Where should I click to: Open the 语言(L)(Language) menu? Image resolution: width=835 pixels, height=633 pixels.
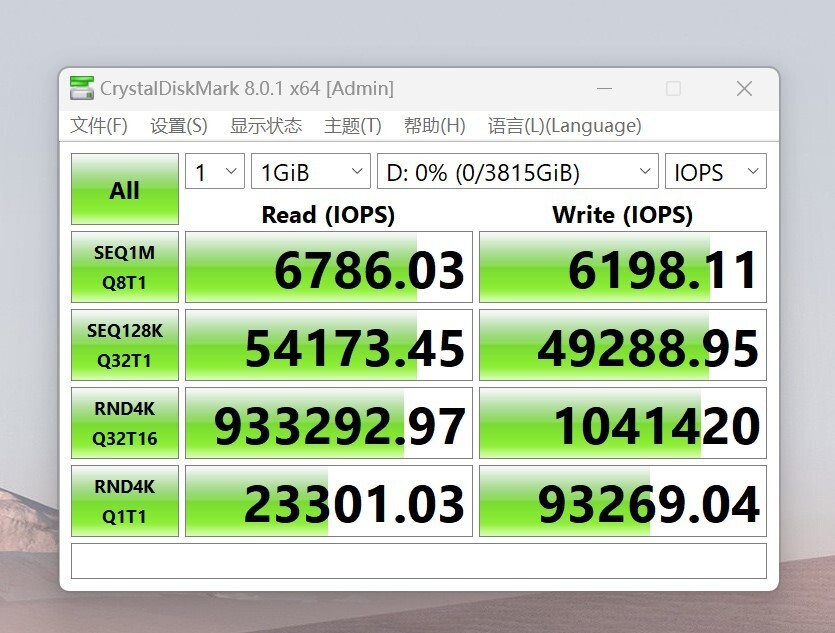coord(564,126)
